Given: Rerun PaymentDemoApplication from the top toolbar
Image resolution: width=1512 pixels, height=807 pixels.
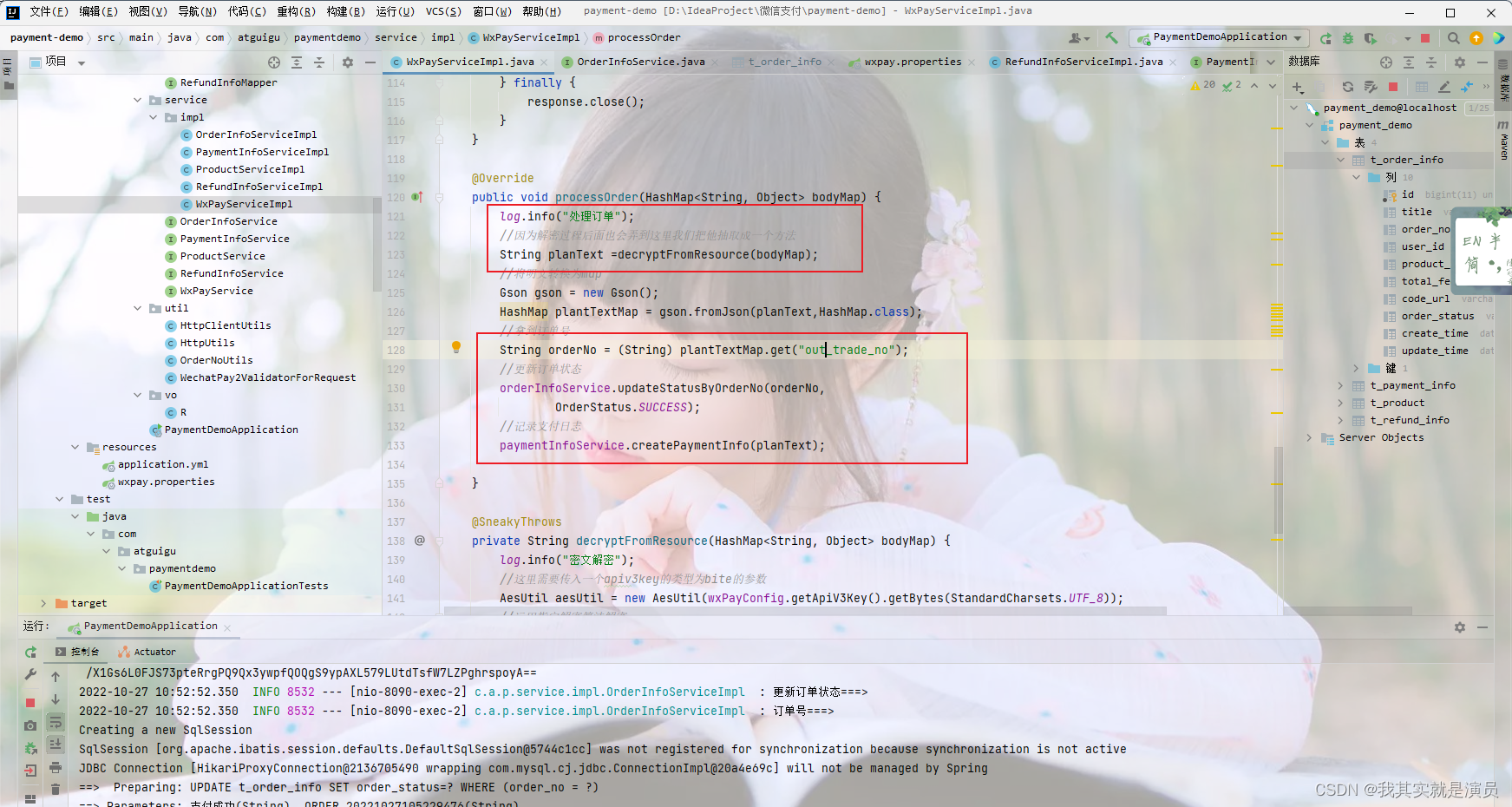Looking at the screenshot, I should pos(1325,38).
